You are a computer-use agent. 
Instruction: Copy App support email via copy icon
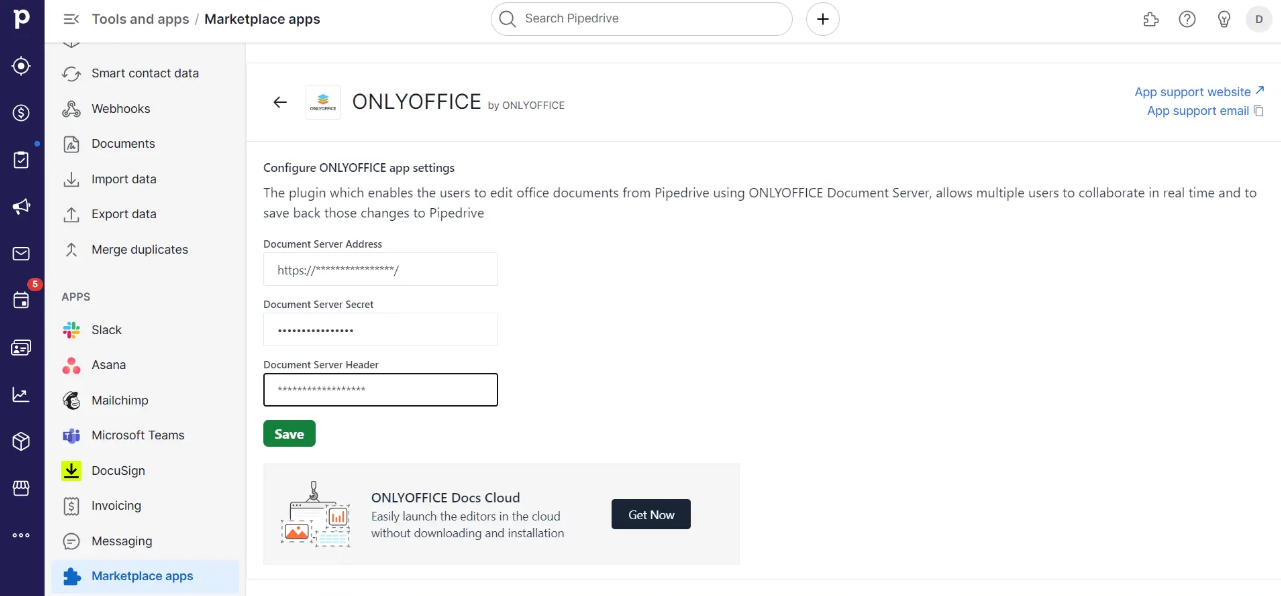tap(1259, 111)
